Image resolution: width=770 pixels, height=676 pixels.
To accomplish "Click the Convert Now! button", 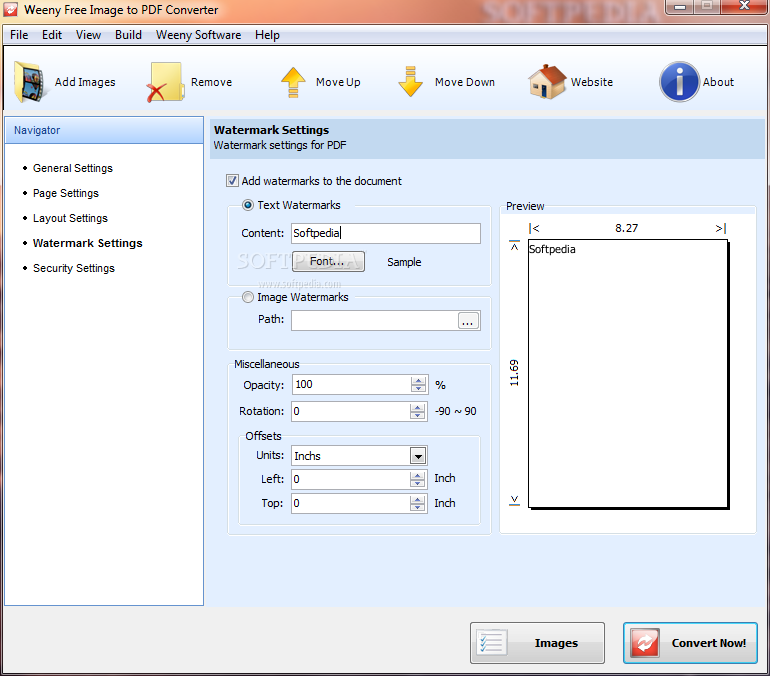I will coord(690,643).
